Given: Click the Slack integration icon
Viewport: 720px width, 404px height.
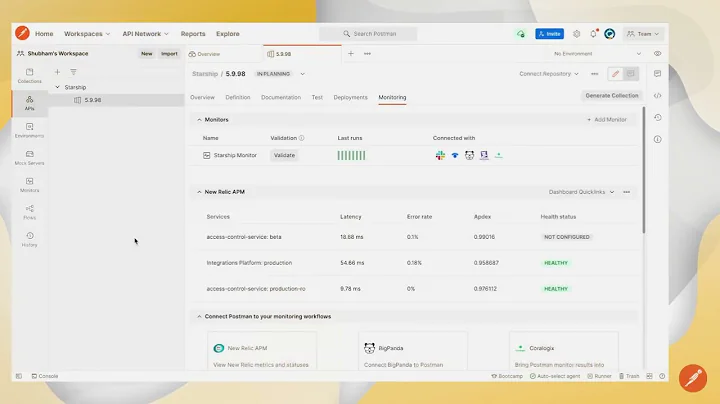Looking at the screenshot, I should coord(440,156).
